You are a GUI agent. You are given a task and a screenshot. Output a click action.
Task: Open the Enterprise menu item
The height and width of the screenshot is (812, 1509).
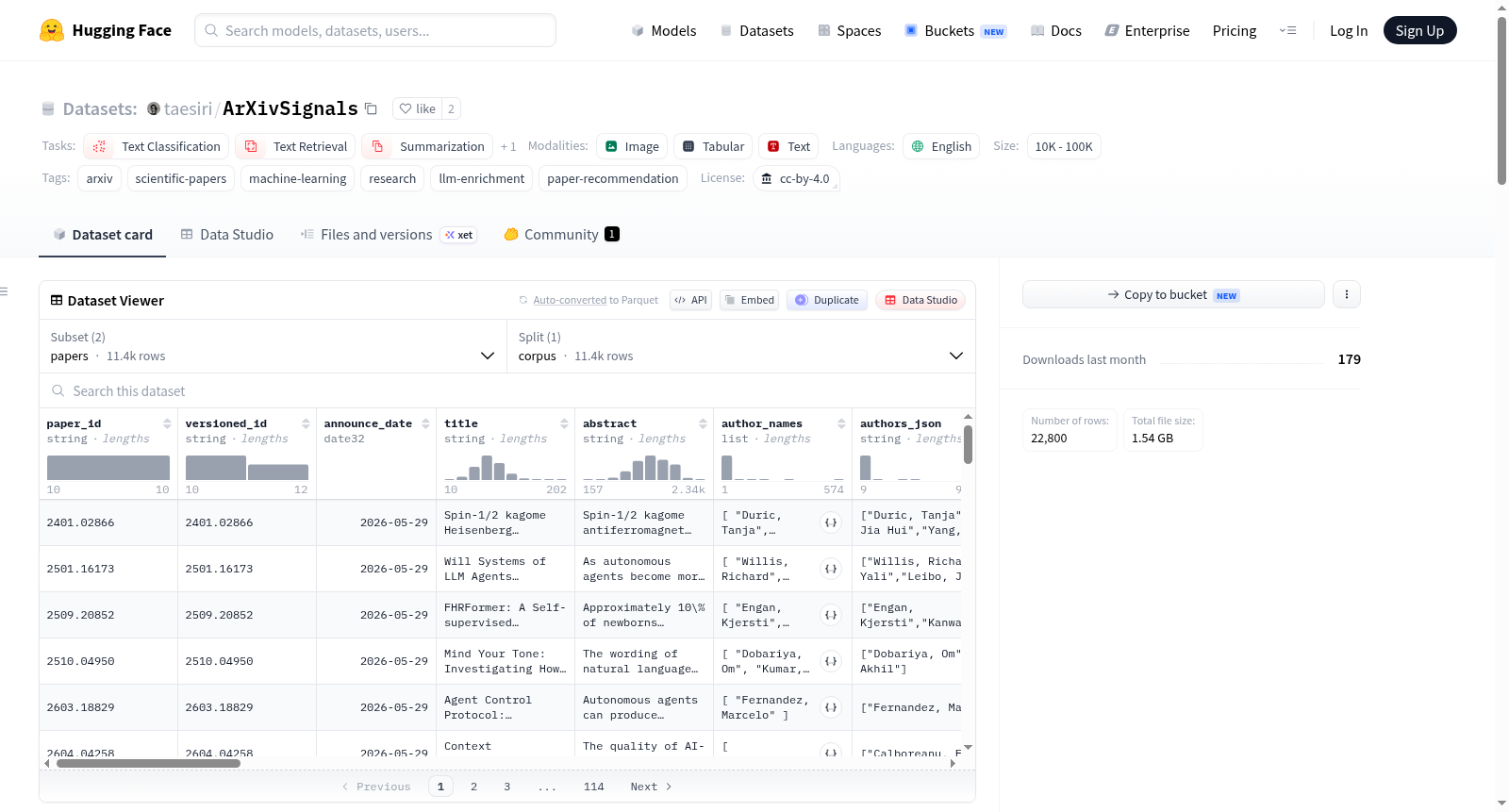[1147, 30]
